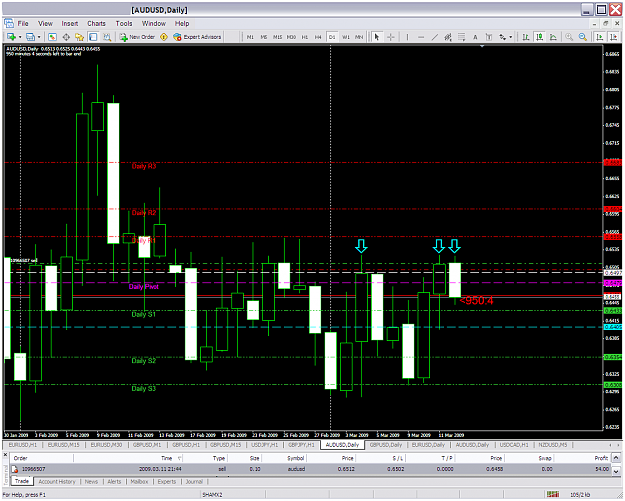
Task: Select the Vertical Line drawing tool
Action: (x=407, y=37)
